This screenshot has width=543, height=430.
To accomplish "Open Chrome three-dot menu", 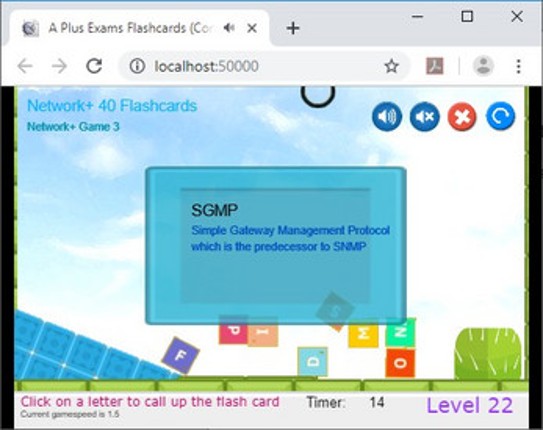I will (518, 66).
